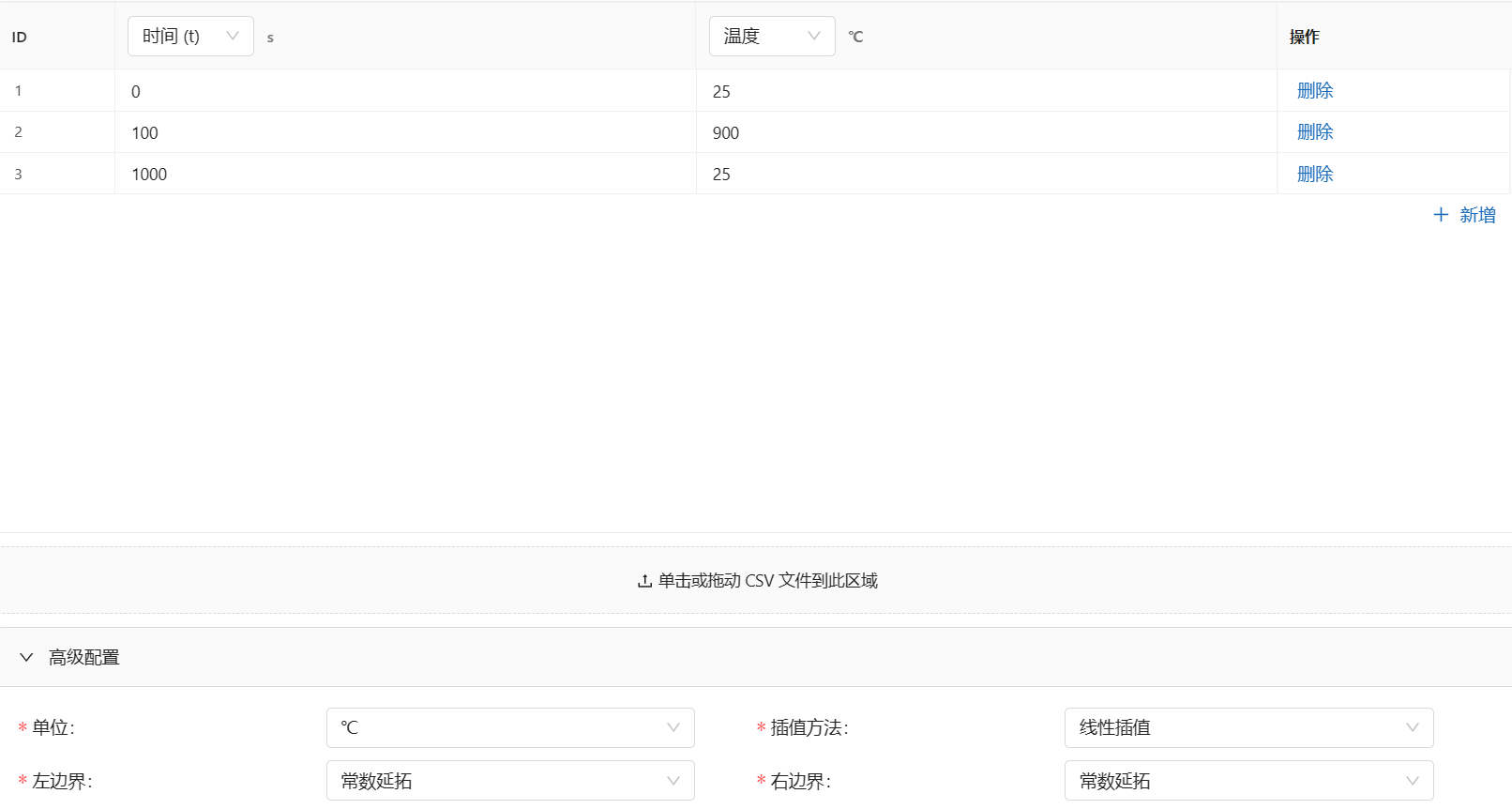Open the 时间 (t) column dropdown
Image resolution: width=1512 pixels, height=809 pixels.
[190, 37]
